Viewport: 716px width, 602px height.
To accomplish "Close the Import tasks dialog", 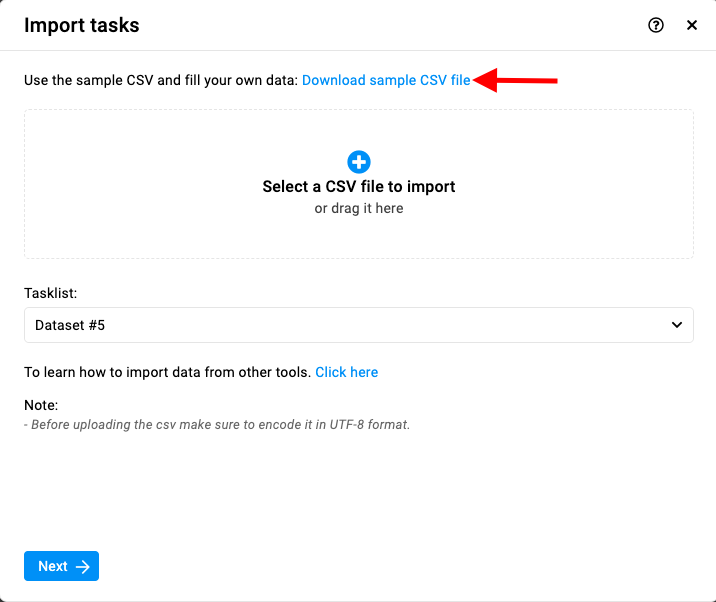I will pyautogui.click(x=692, y=25).
